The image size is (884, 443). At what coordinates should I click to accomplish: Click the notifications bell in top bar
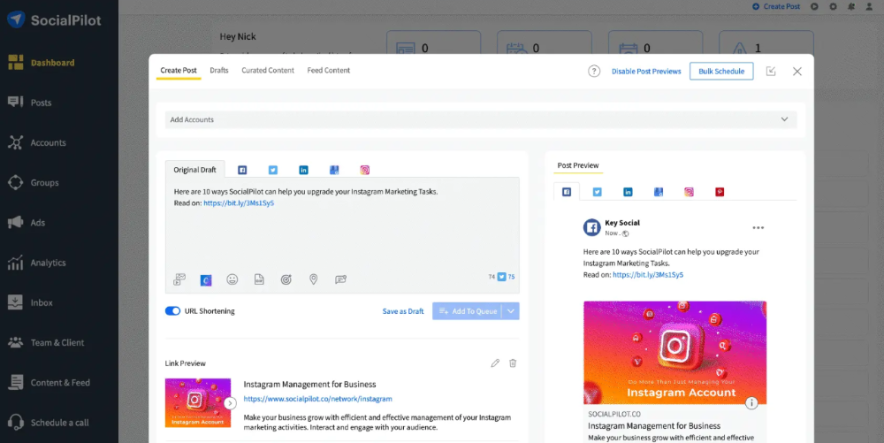click(x=851, y=6)
